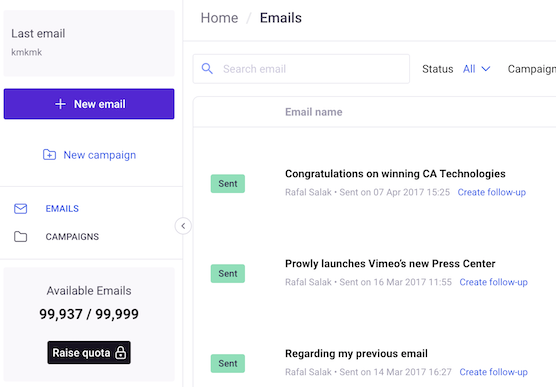Screen dimensions: 556x387
Task: Open the EMAILS menu item
Action: click(62, 209)
